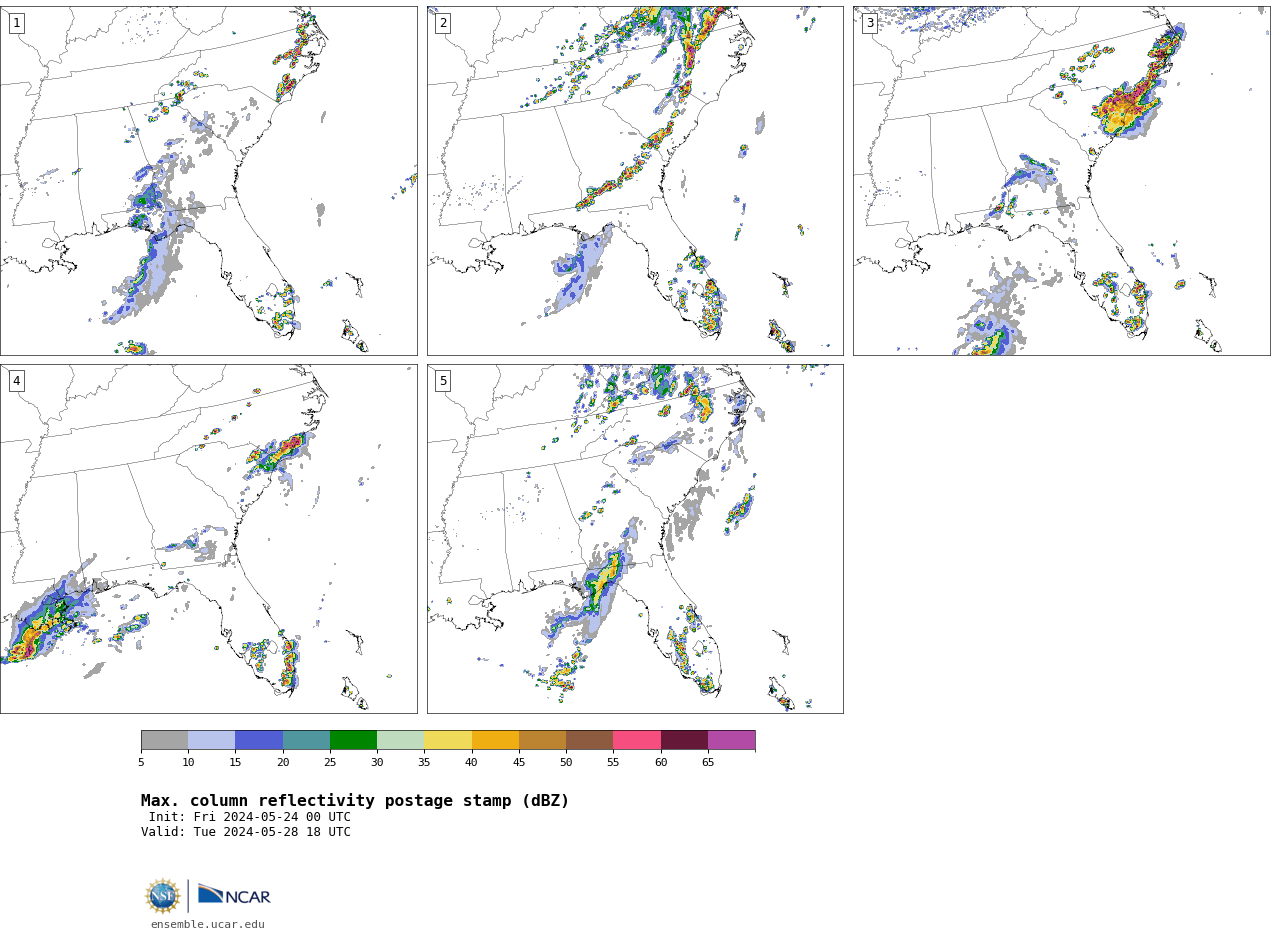The image size is (1280, 936).
Task: Select the green 25-30 dBZ swatch
Action: tap(353, 740)
